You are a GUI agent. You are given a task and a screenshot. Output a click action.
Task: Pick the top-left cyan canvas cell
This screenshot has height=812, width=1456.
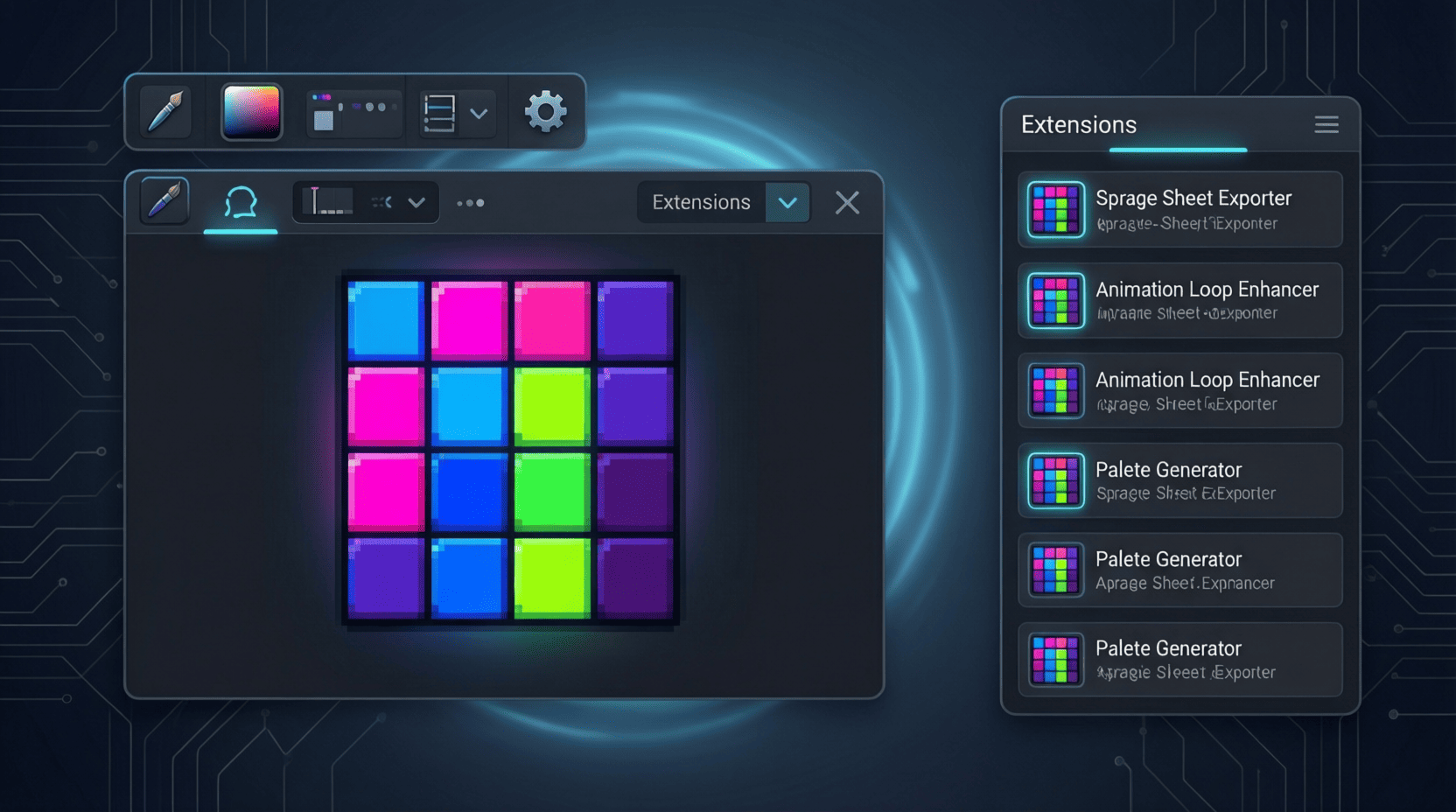coord(386,320)
